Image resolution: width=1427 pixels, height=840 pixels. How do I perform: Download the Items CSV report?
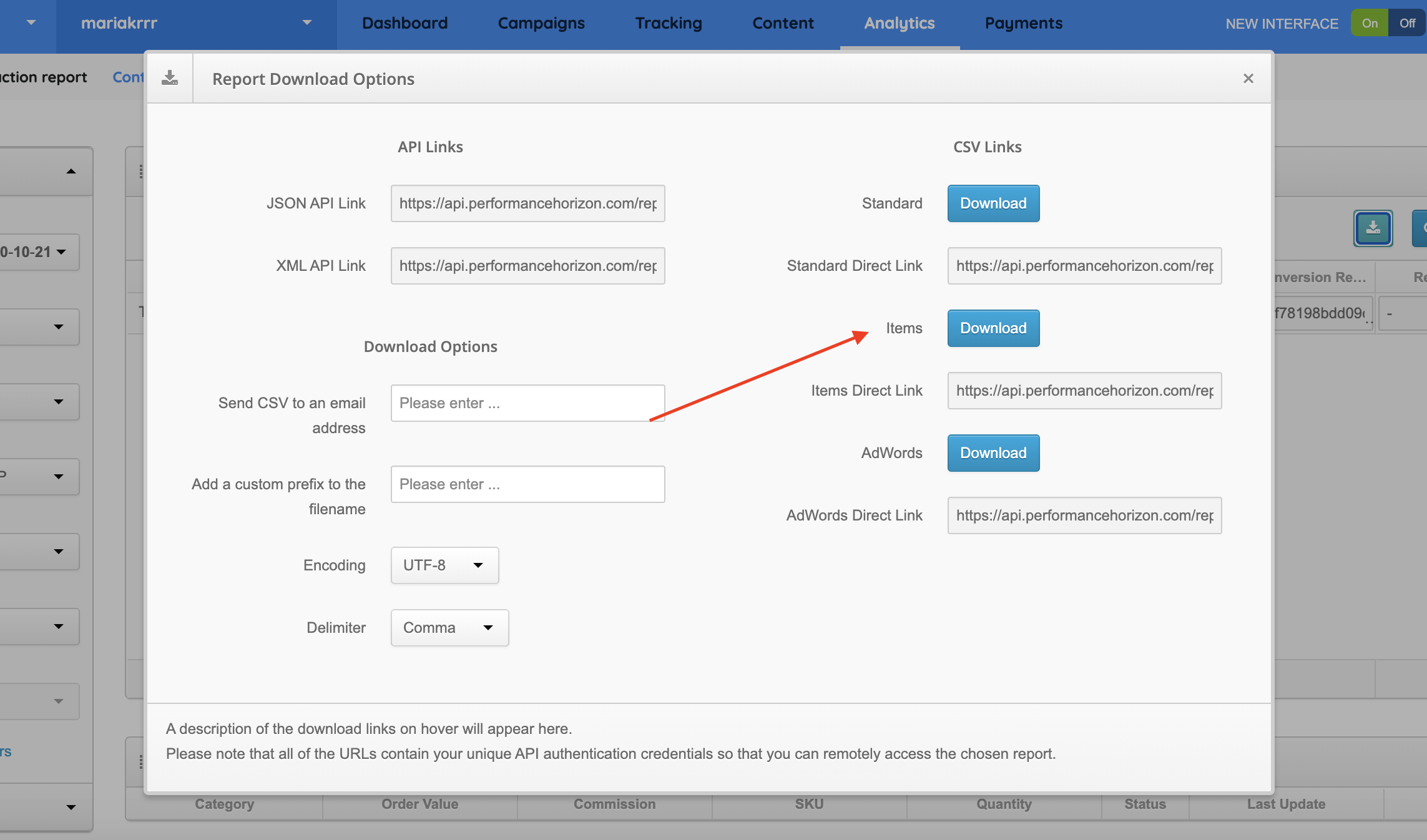tap(993, 328)
